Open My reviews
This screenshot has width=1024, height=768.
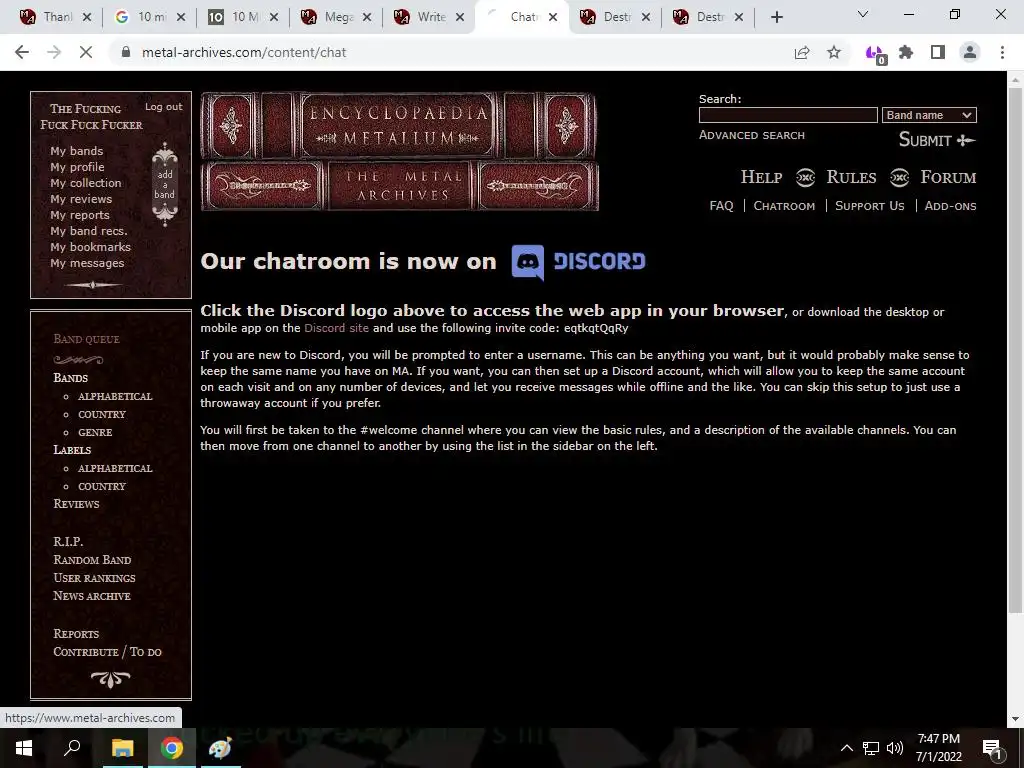[81, 199]
